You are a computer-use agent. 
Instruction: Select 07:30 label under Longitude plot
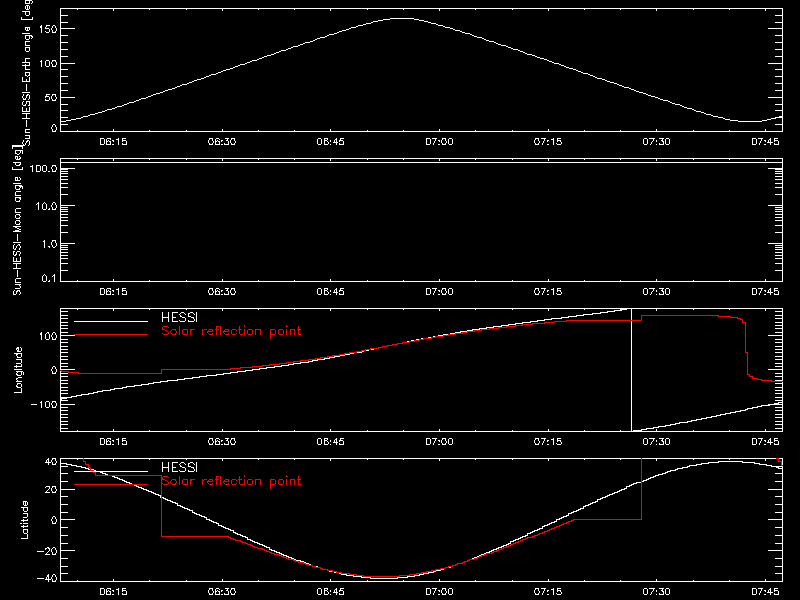click(x=657, y=442)
